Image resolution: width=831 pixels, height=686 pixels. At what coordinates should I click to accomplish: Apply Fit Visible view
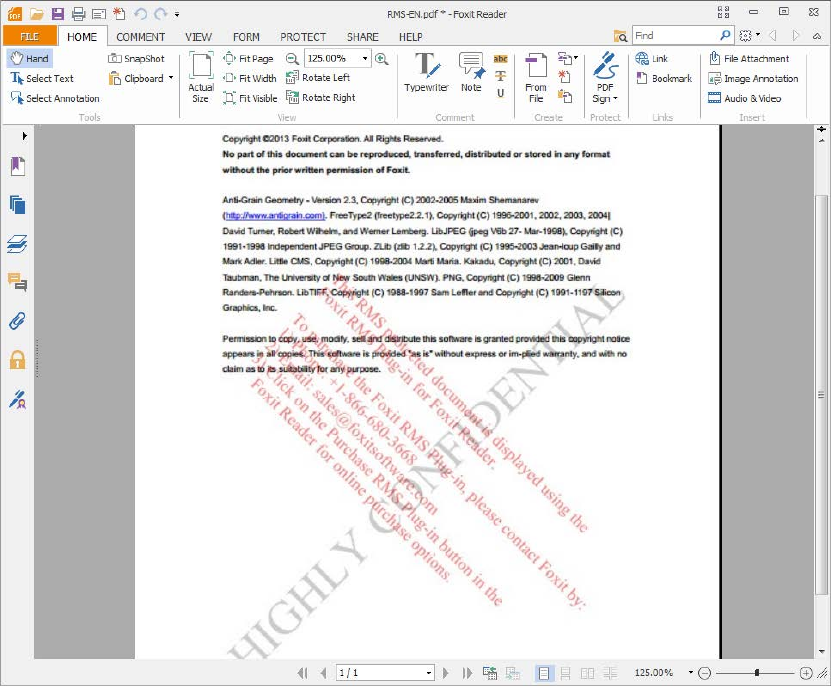click(x=250, y=98)
